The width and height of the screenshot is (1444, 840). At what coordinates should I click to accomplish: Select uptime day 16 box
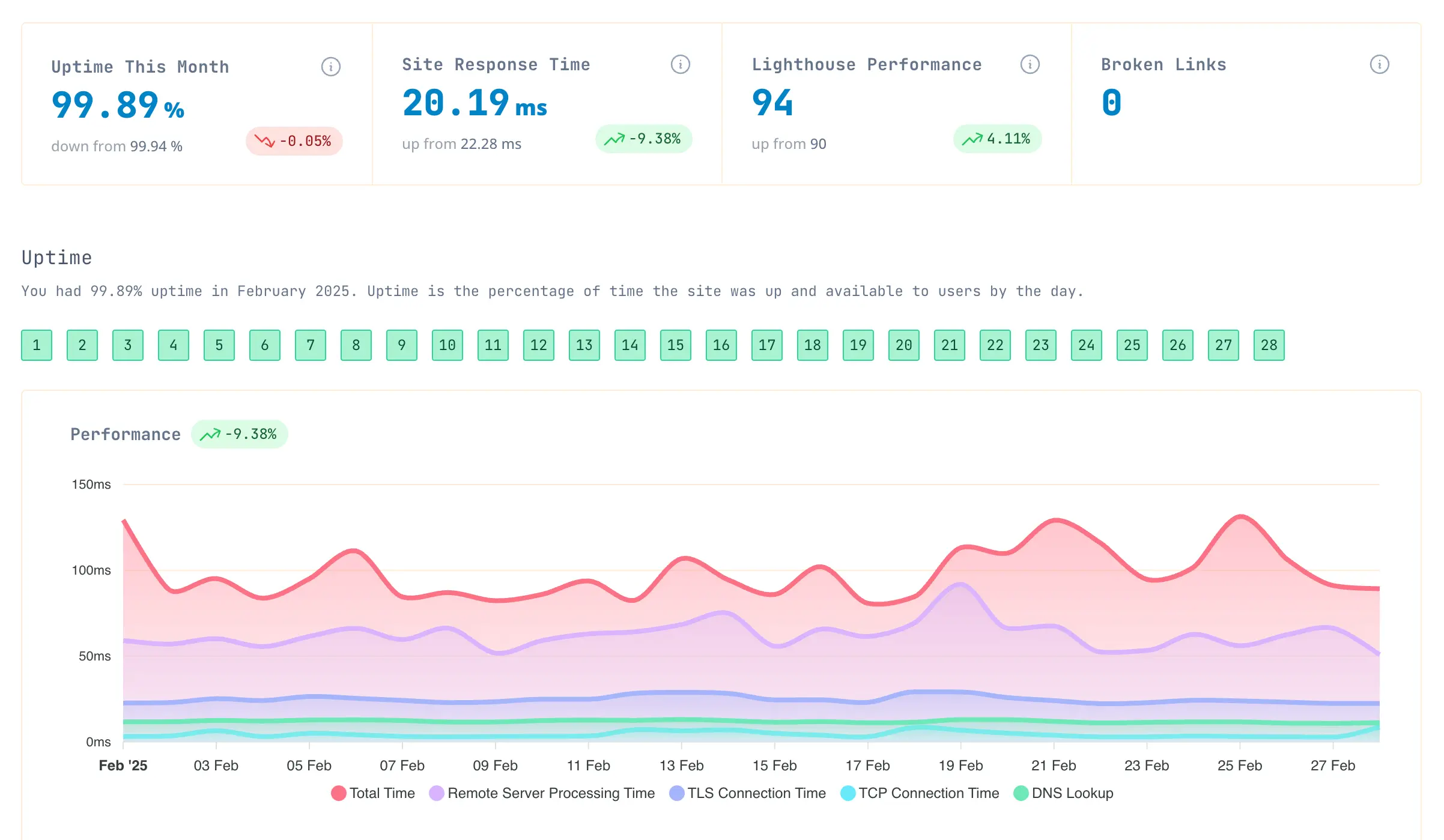[721, 345]
